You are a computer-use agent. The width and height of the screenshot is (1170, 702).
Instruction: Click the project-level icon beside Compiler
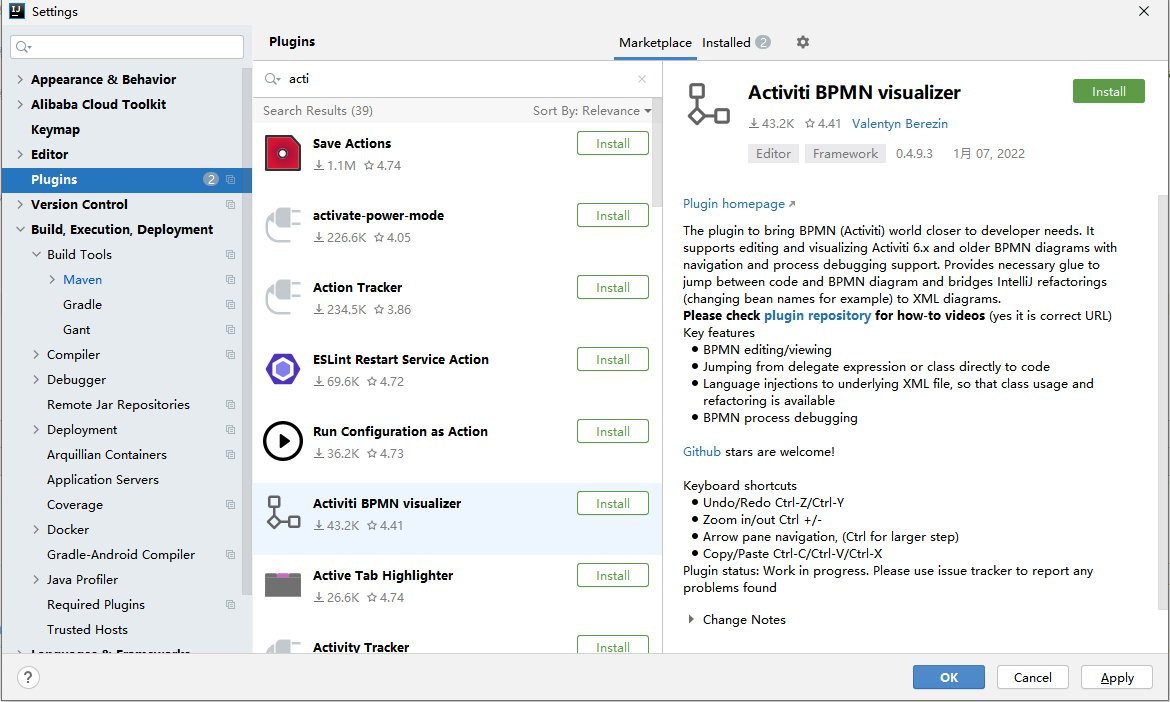(231, 354)
